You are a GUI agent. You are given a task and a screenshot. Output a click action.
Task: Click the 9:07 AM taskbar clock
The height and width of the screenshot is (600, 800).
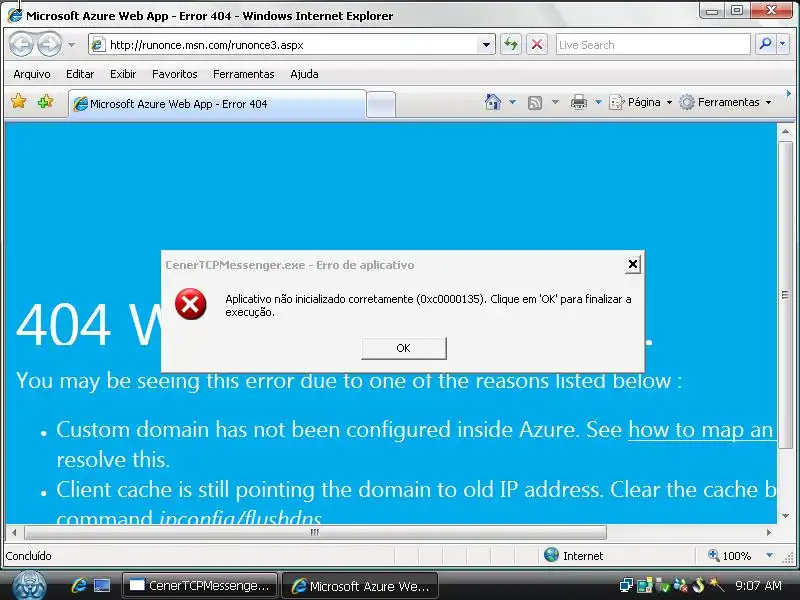click(758, 586)
